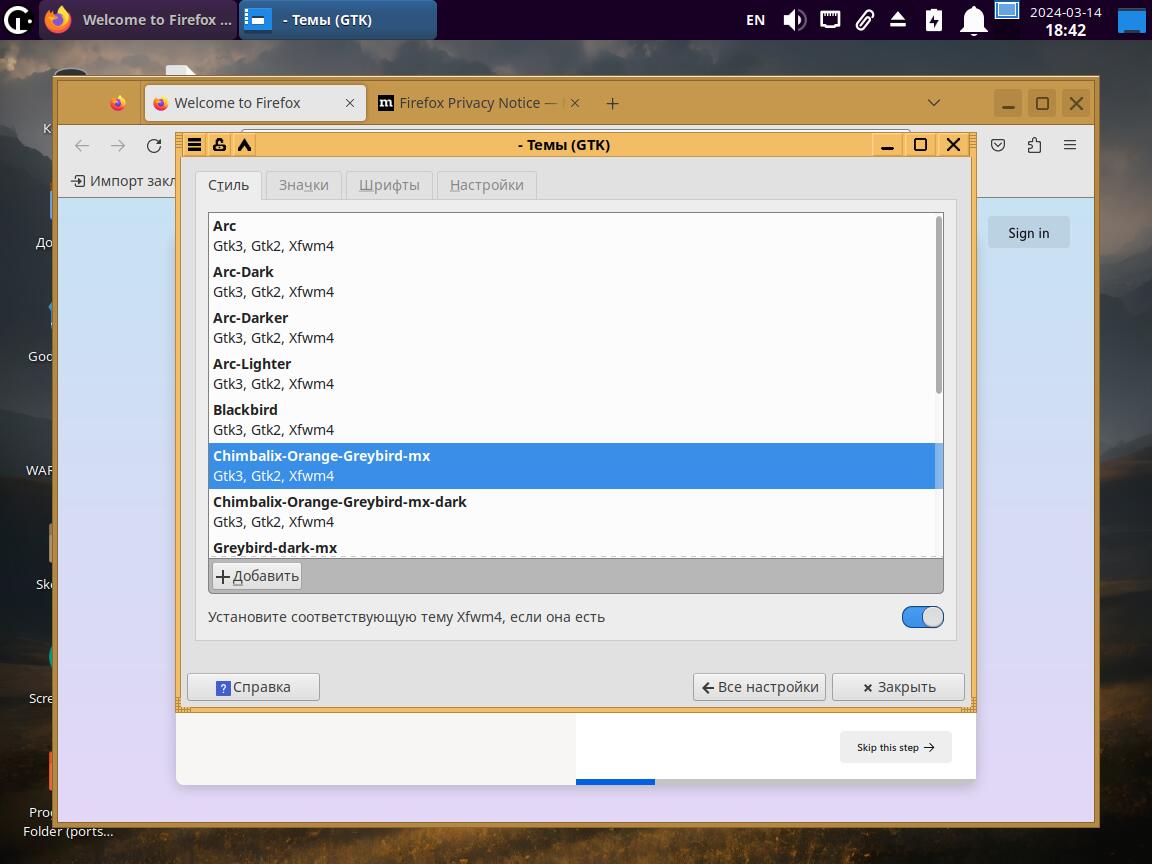Image resolution: width=1152 pixels, height=864 pixels.
Task: Click the blue show desktop panel button
Action: (1131, 20)
